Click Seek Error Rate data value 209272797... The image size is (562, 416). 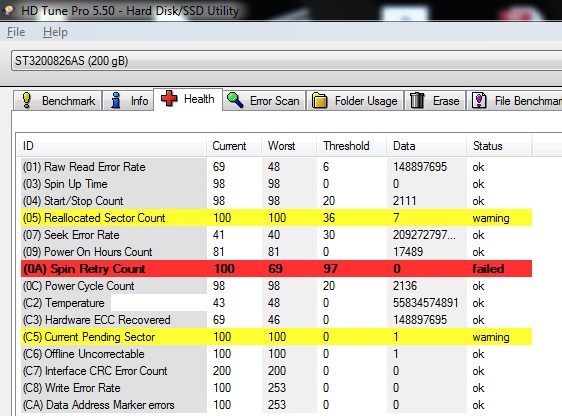(x=424, y=235)
